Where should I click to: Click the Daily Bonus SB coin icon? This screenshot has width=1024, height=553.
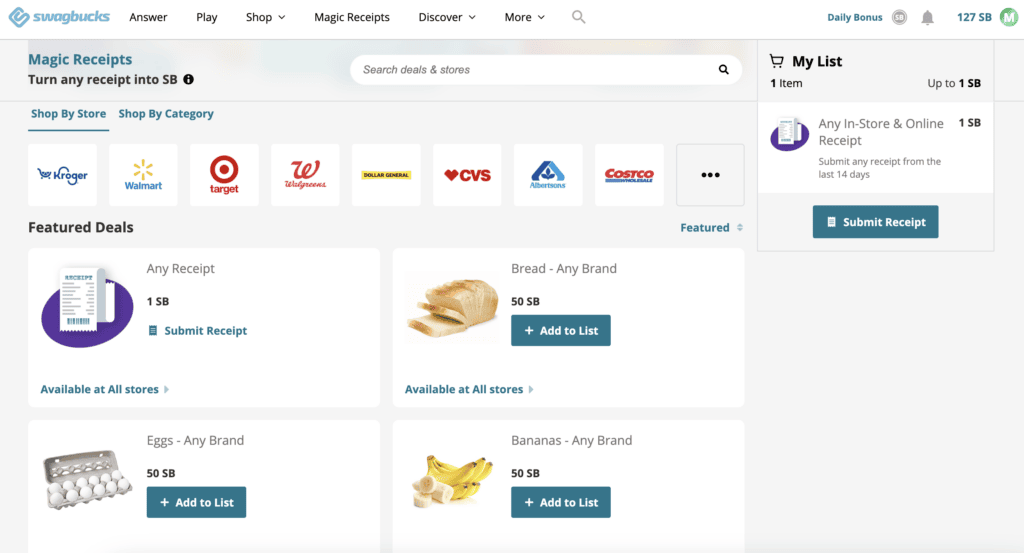(x=899, y=17)
